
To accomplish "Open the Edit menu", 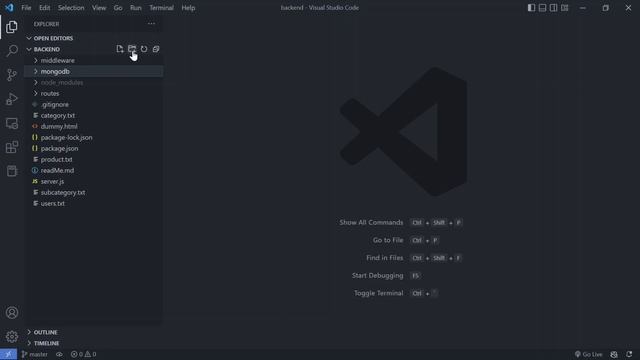I will pyautogui.click(x=44, y=8).
